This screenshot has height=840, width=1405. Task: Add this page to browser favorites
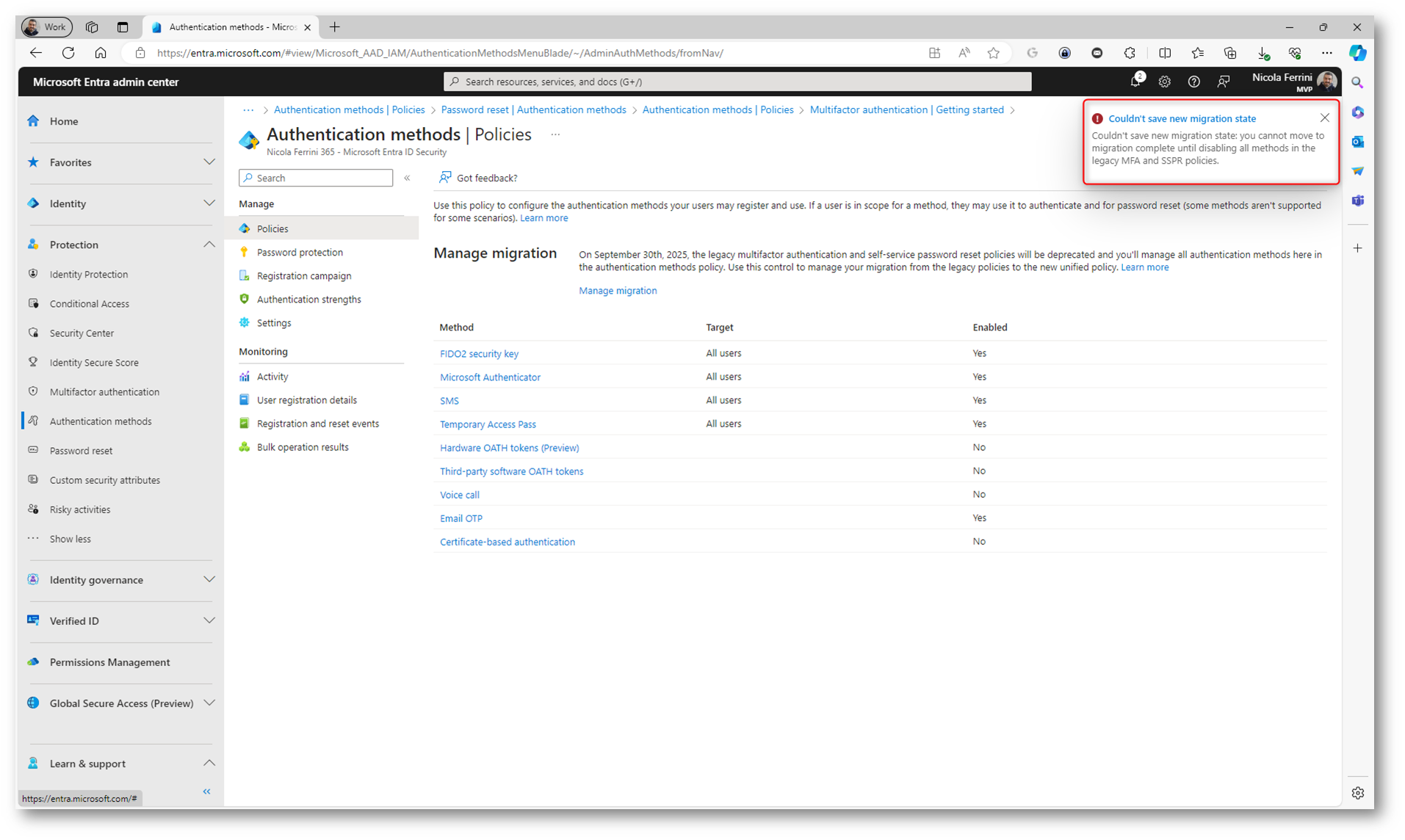point(993,53)
